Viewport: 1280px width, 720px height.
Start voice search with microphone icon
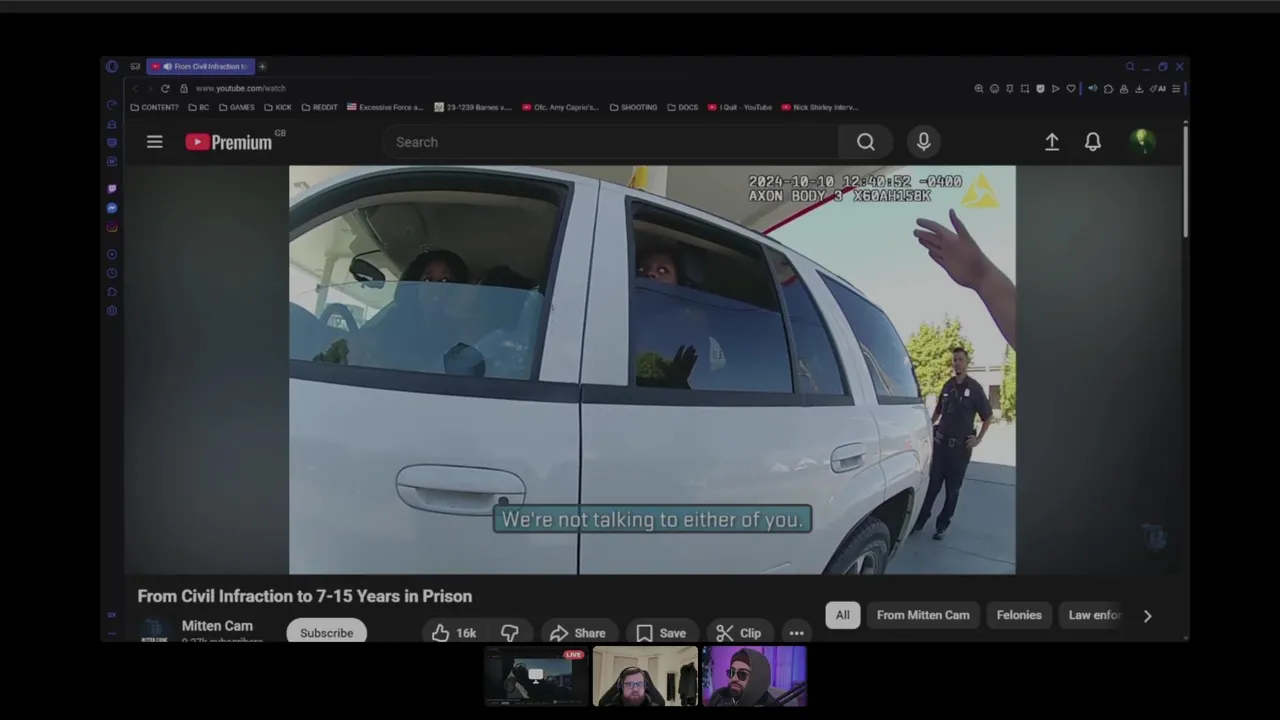923,142
